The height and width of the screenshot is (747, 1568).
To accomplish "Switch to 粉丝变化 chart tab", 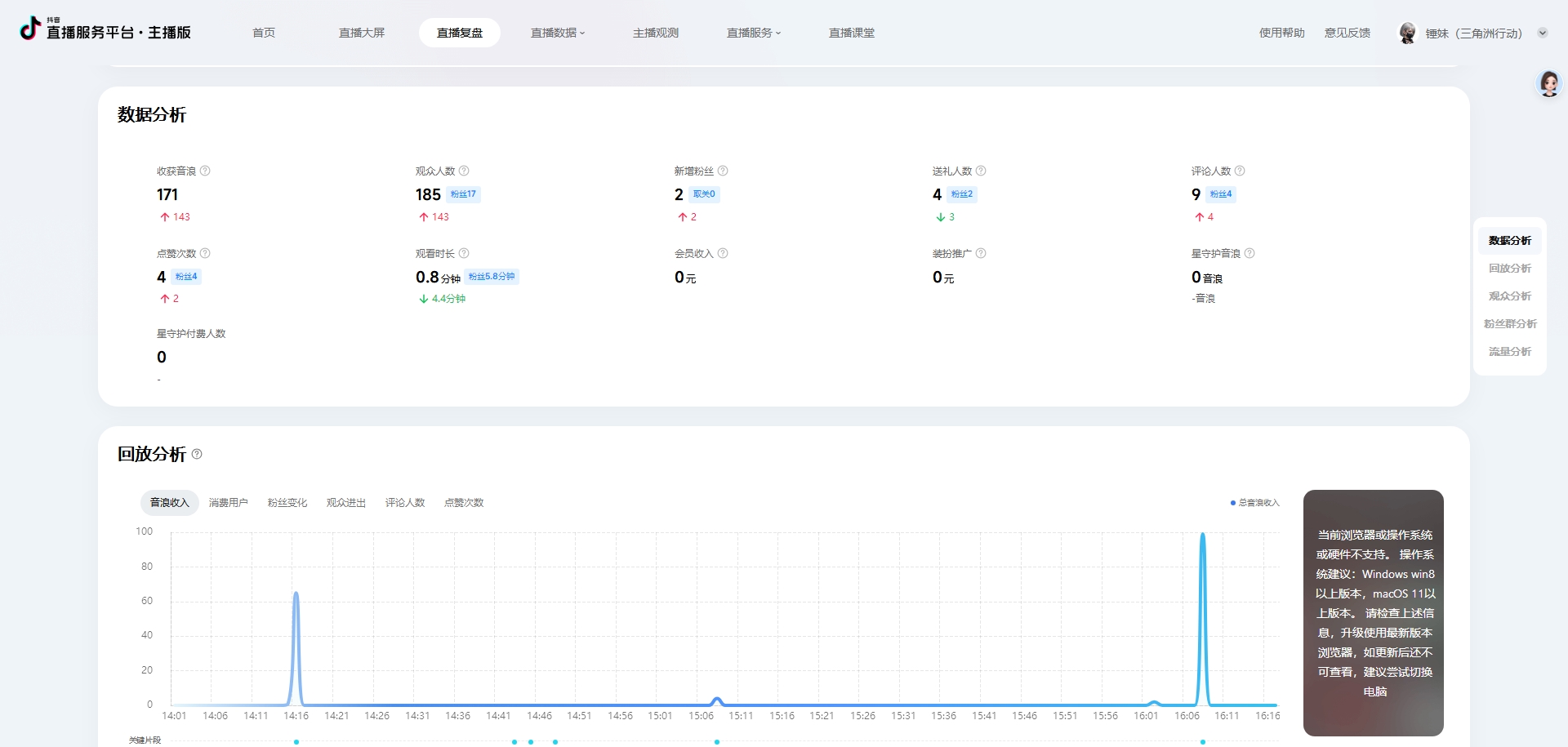I will click(x=287, y=503).
